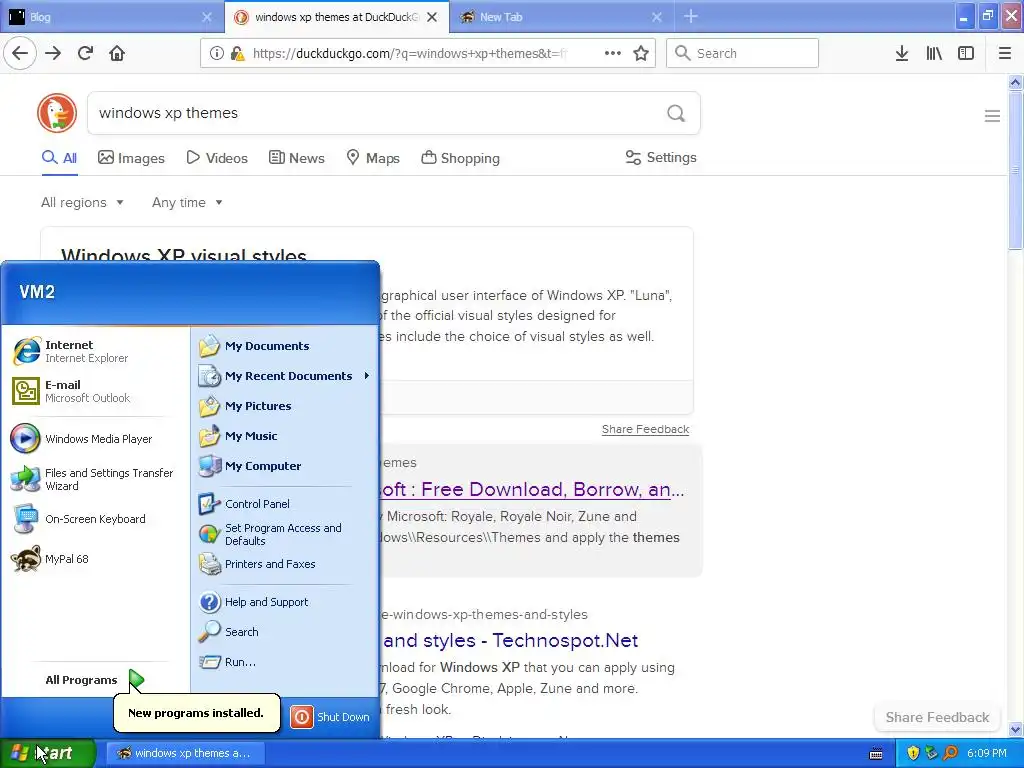This screenshot has width=1024, height=768.
Task: Open browser hamburger menu
Action: (1004, 53)
